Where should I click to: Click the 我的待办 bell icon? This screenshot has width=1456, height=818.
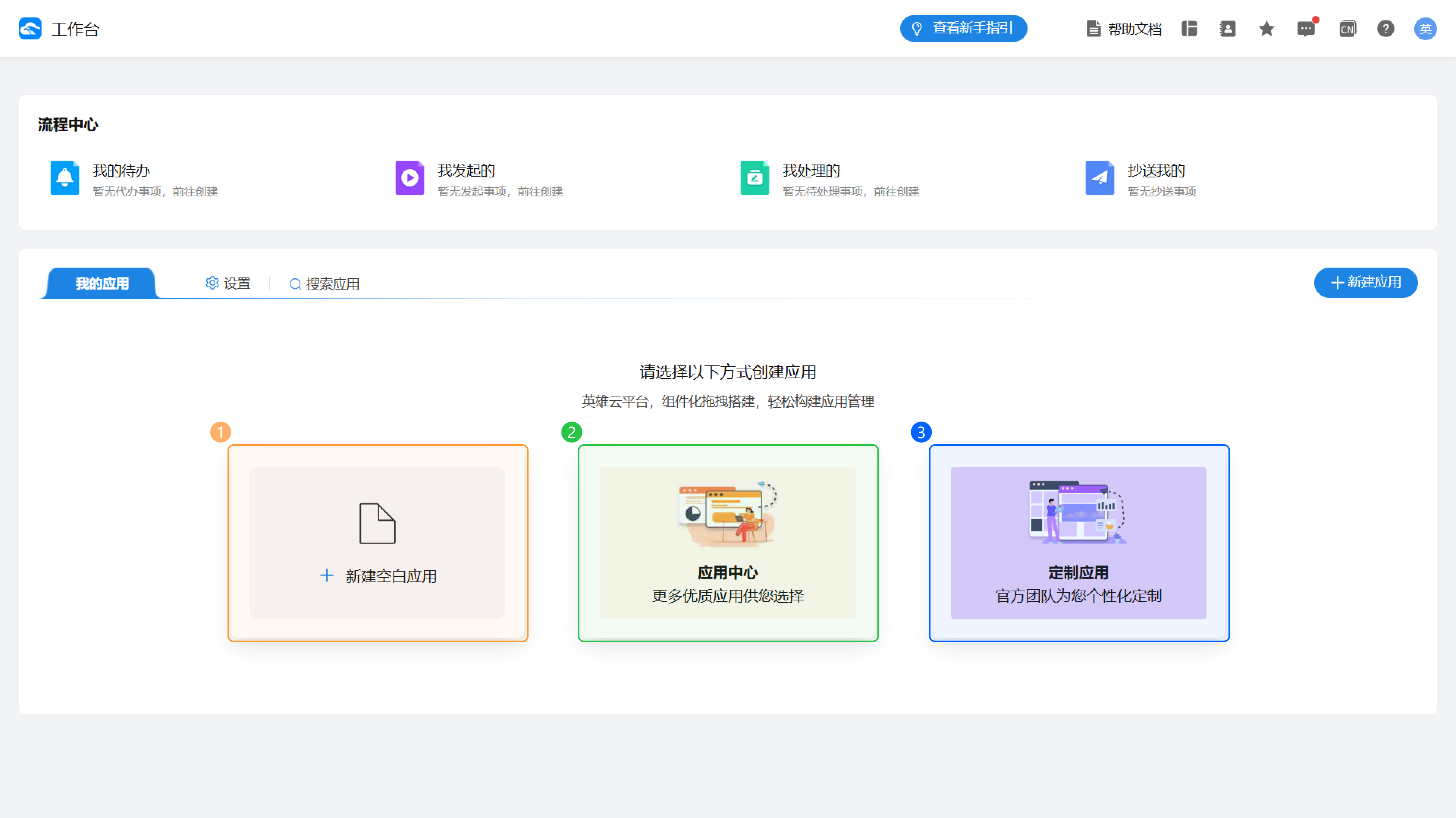[x=64, y=177]
